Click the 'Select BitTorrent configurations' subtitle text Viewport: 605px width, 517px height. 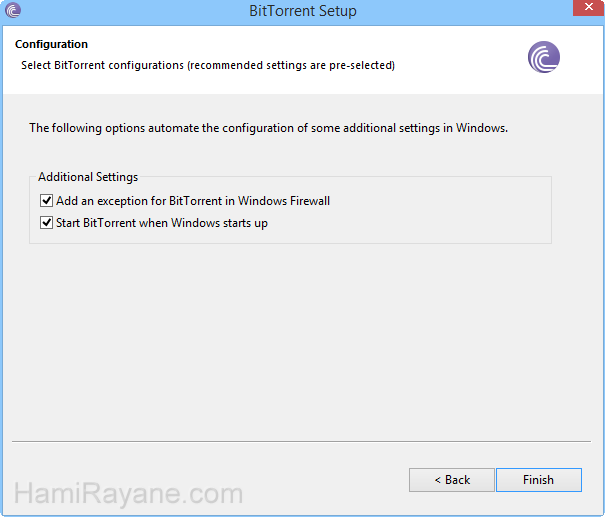[x=208, y=65]
